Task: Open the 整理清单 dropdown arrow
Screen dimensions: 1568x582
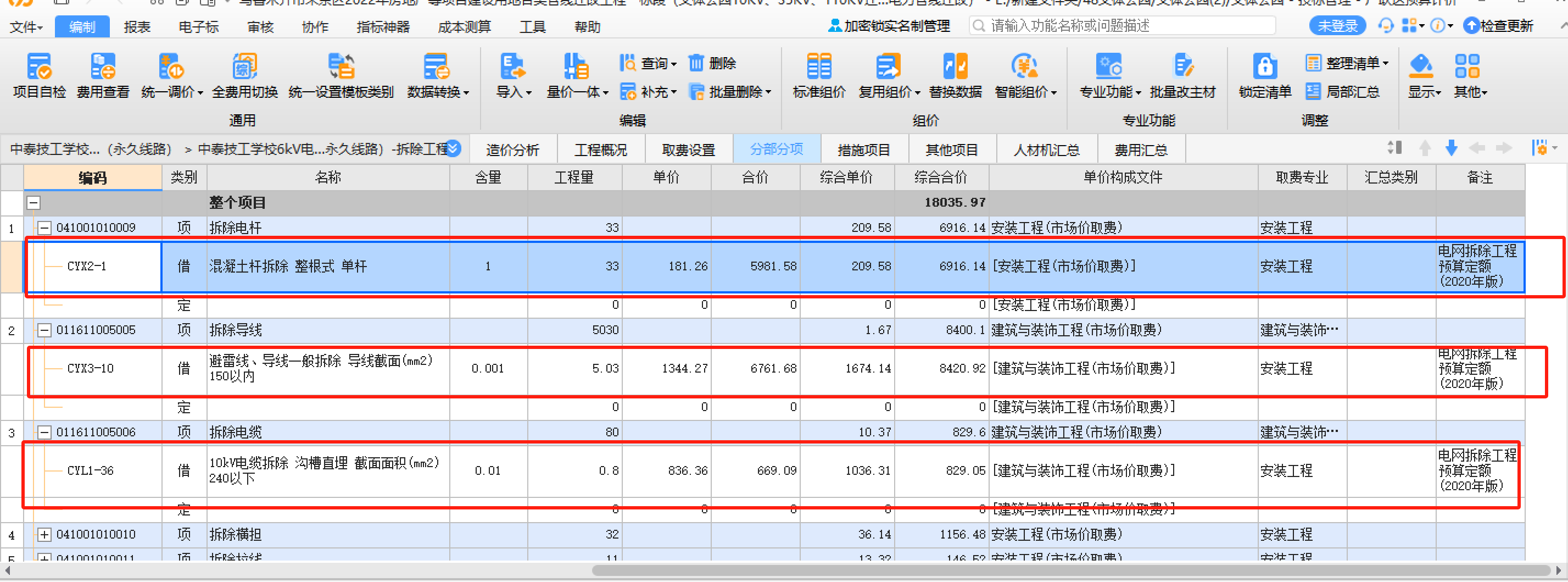Action: [1386, 63]
